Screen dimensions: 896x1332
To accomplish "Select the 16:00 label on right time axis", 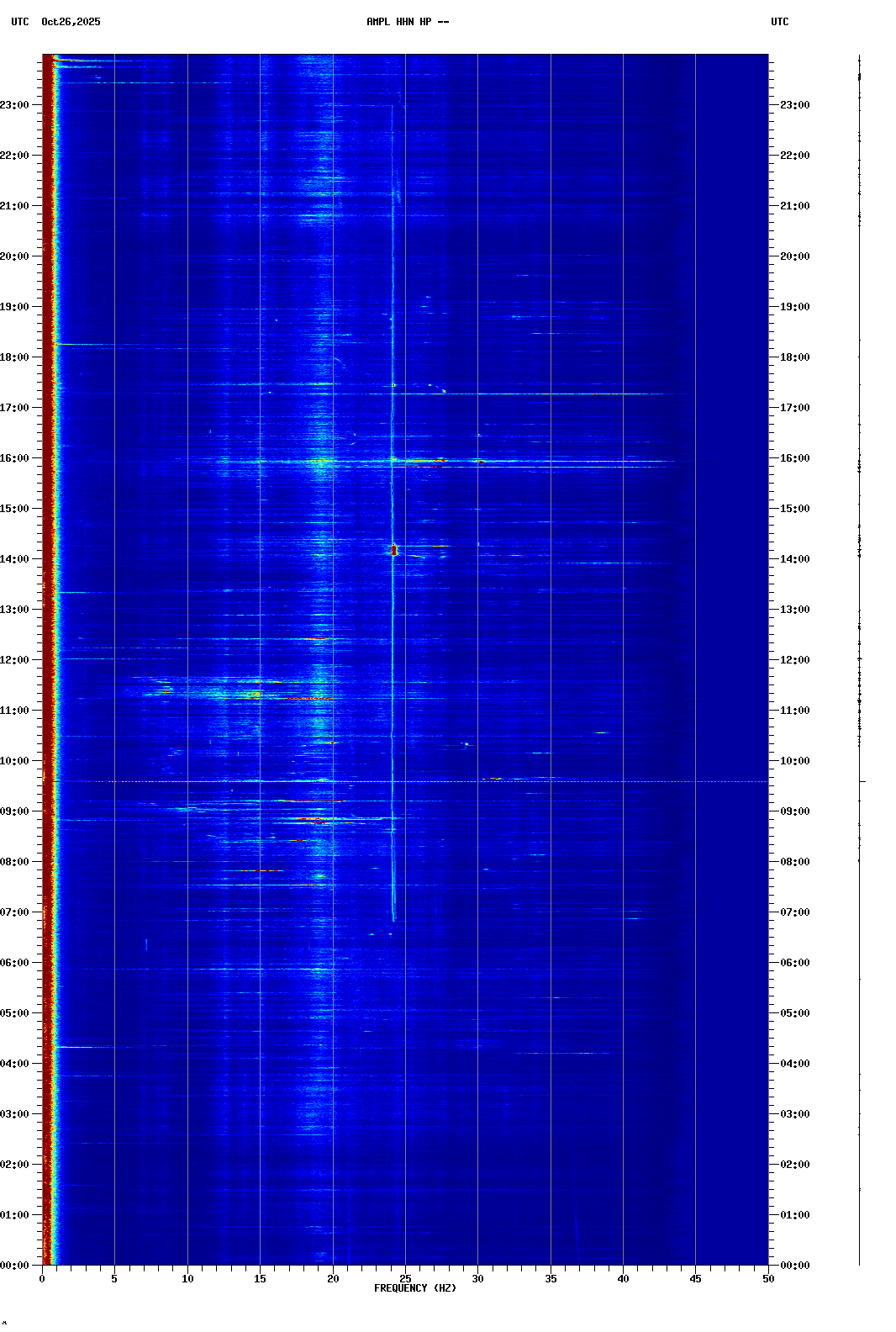I will tap(794, 458).
